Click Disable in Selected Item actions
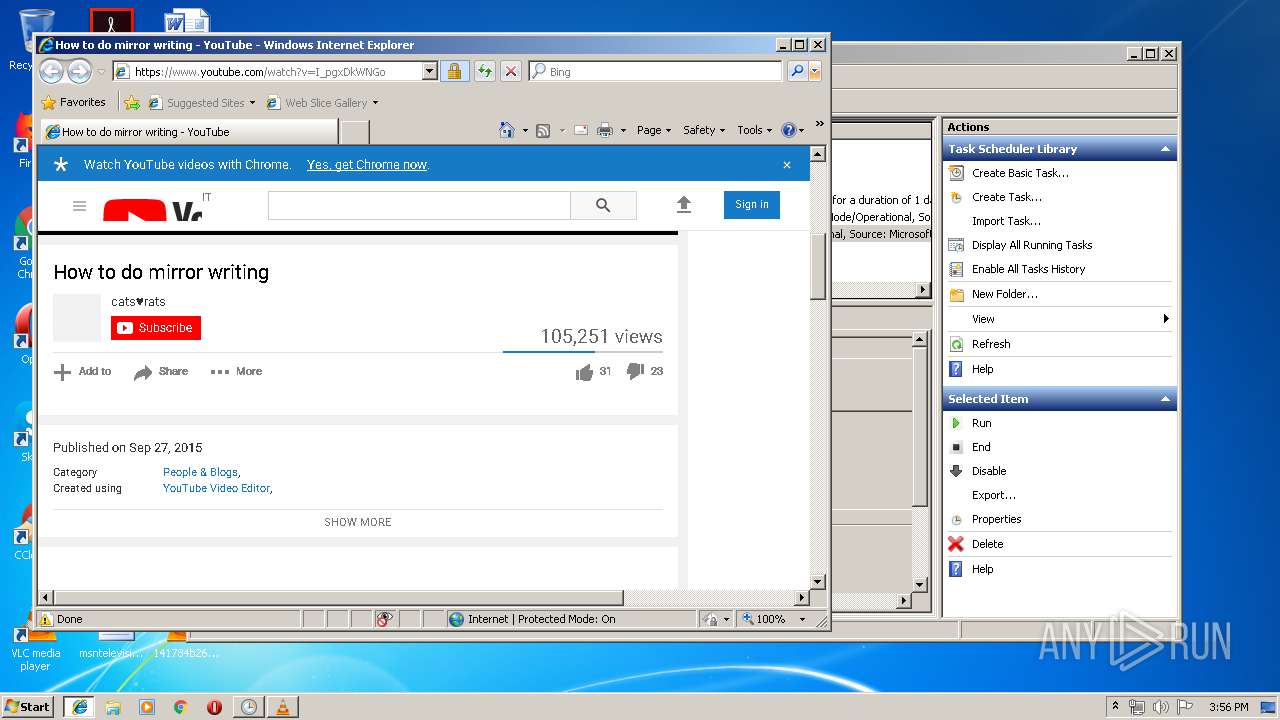 (989, 471)
